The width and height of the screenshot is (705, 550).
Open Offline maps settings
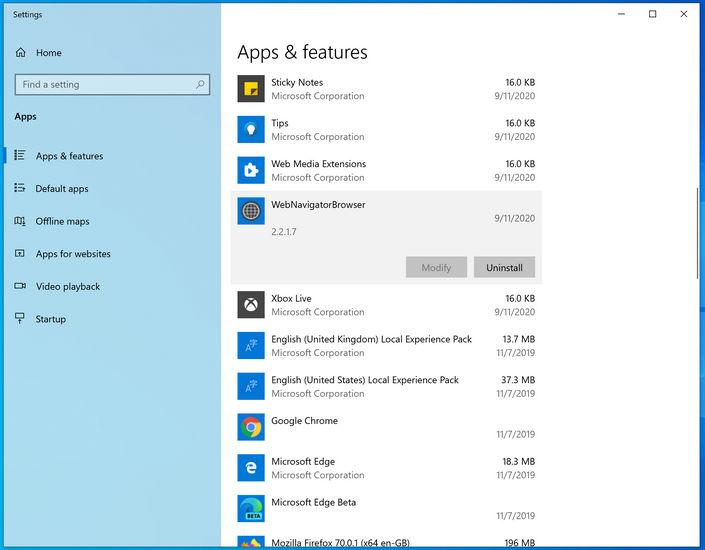pyautogui.click(x=62, y=221)
